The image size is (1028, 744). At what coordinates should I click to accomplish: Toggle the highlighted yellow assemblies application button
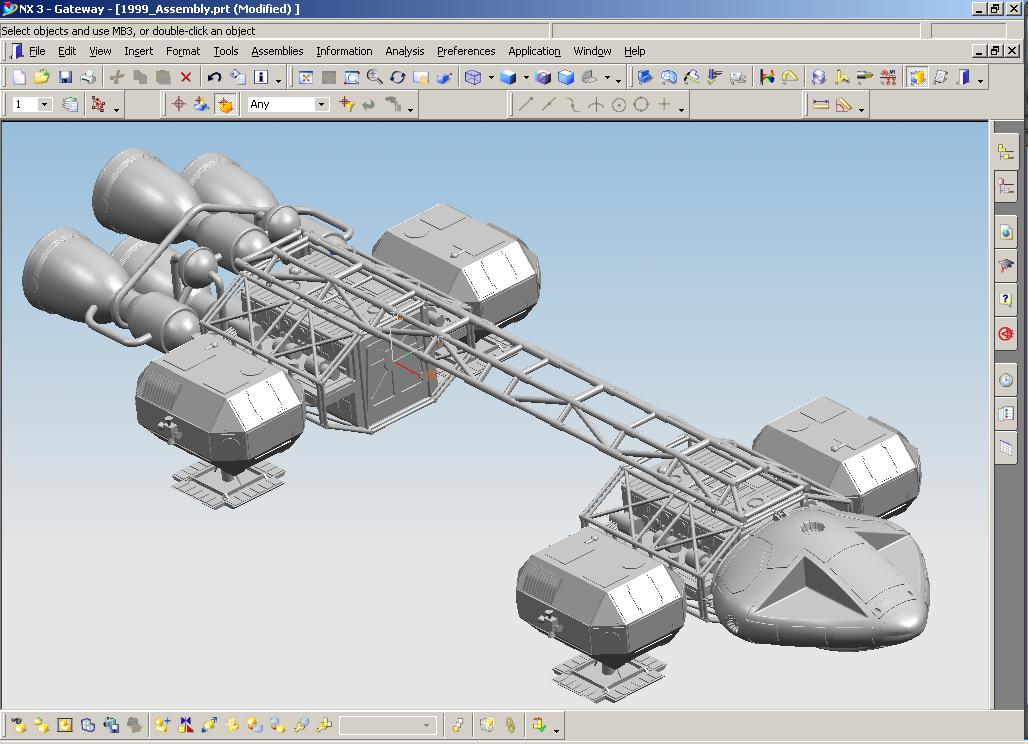916,77
